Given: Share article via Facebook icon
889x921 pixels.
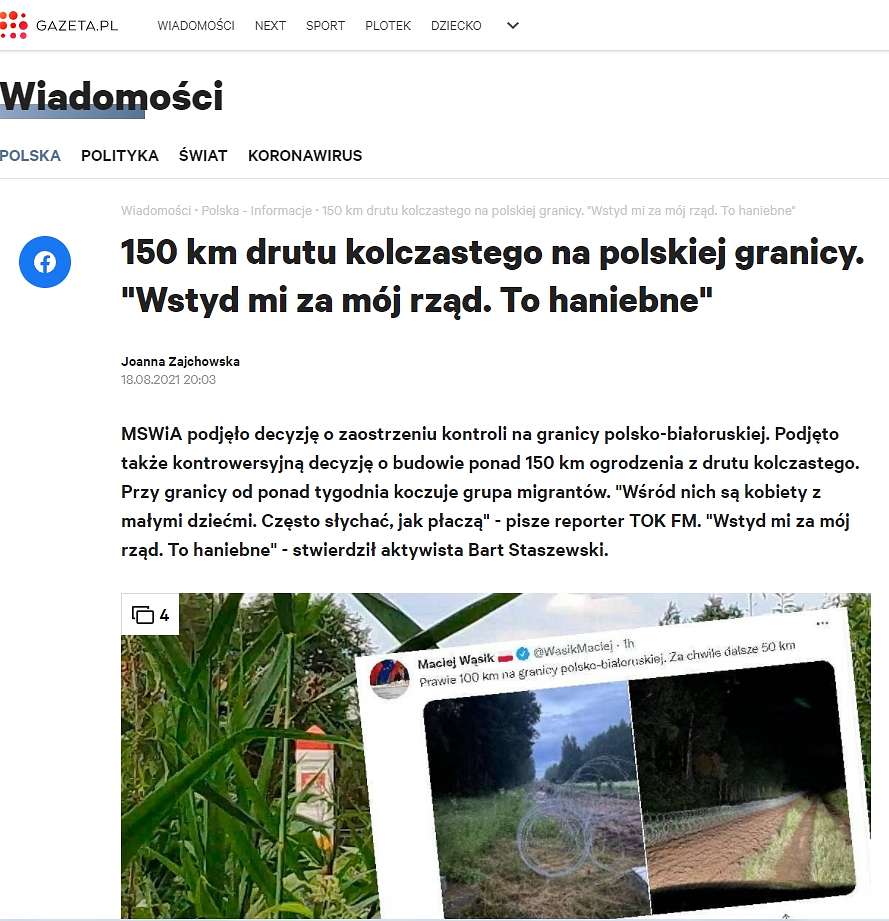Looking at the screenshot, I should point(45,262).
